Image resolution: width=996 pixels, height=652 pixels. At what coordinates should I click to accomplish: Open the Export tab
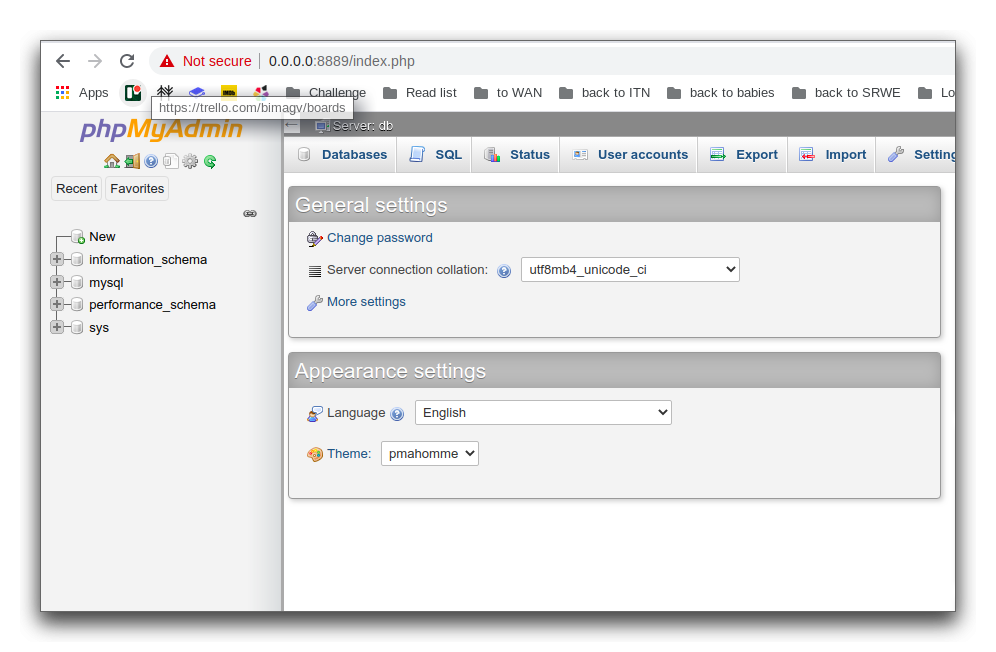click(744, 154)
